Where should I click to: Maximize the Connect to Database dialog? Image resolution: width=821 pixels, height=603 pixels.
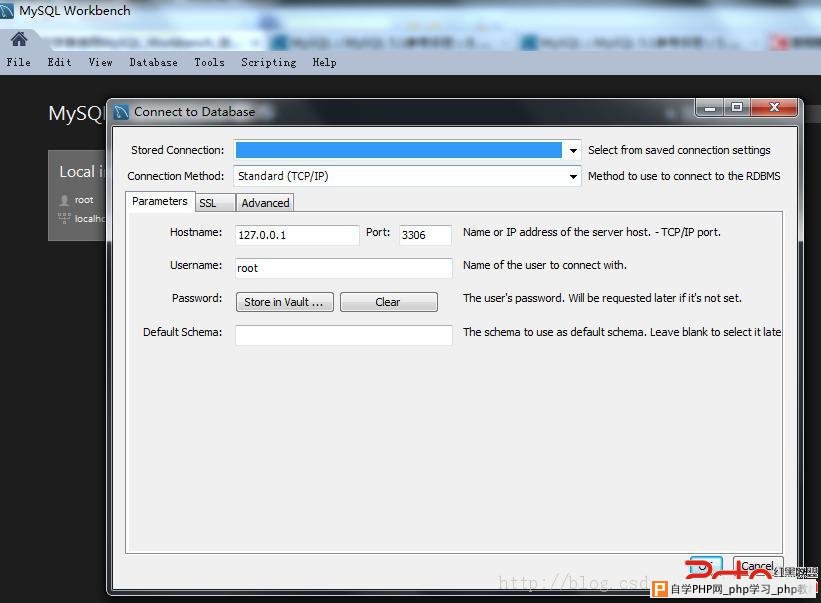(x=737, y=108)
